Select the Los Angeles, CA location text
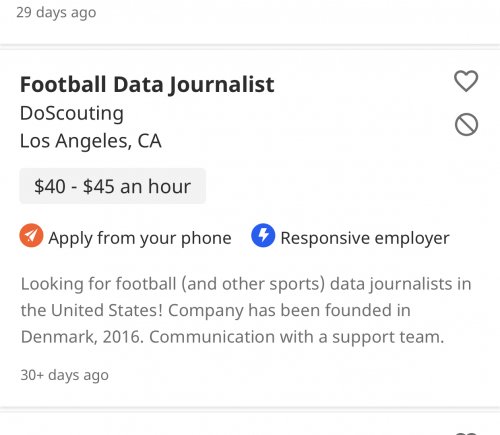The image size is (500, 435). (91, 141)
